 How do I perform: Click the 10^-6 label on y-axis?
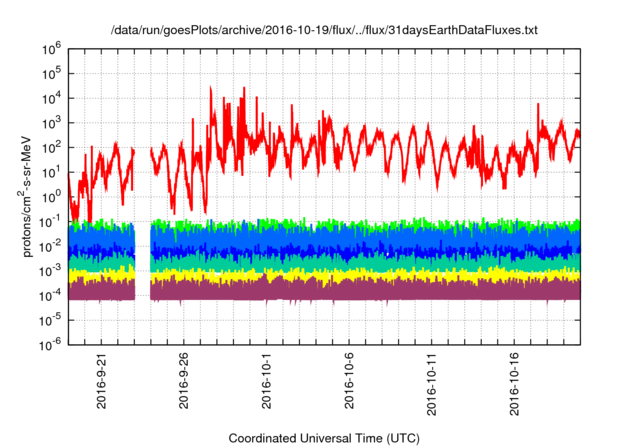pyautogui.click(x=52, y=344)
